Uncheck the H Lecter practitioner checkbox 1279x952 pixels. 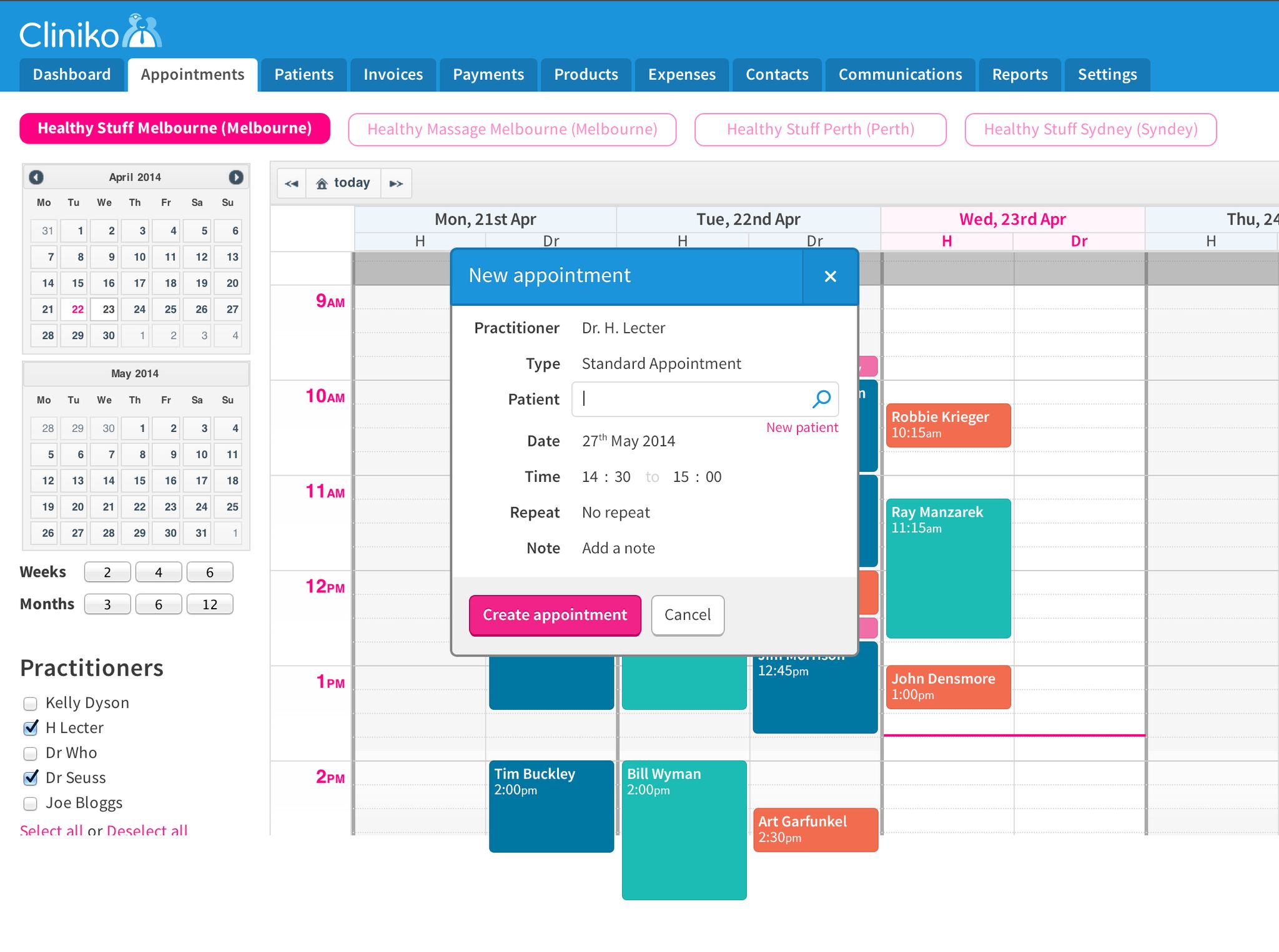tap(30, 729)
